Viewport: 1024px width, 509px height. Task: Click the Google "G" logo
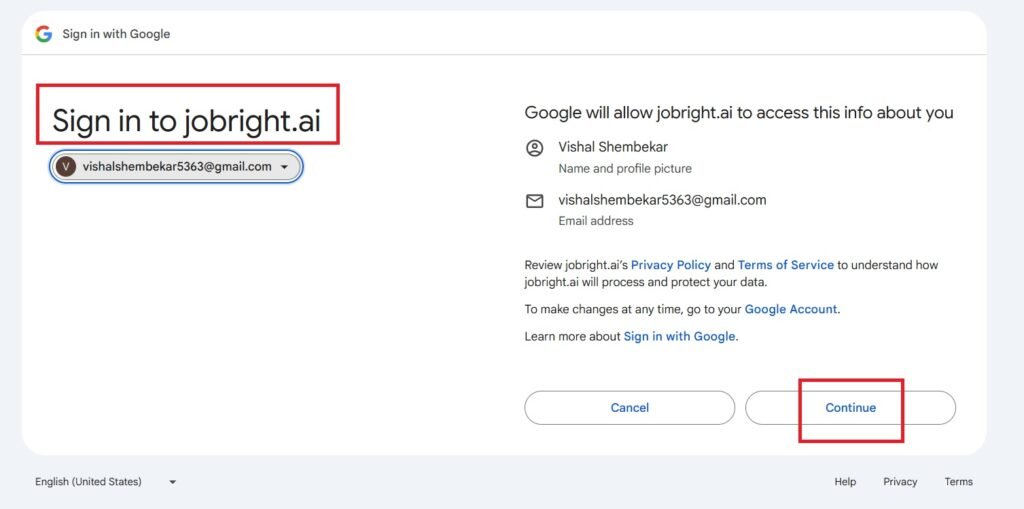pos(43,34)
